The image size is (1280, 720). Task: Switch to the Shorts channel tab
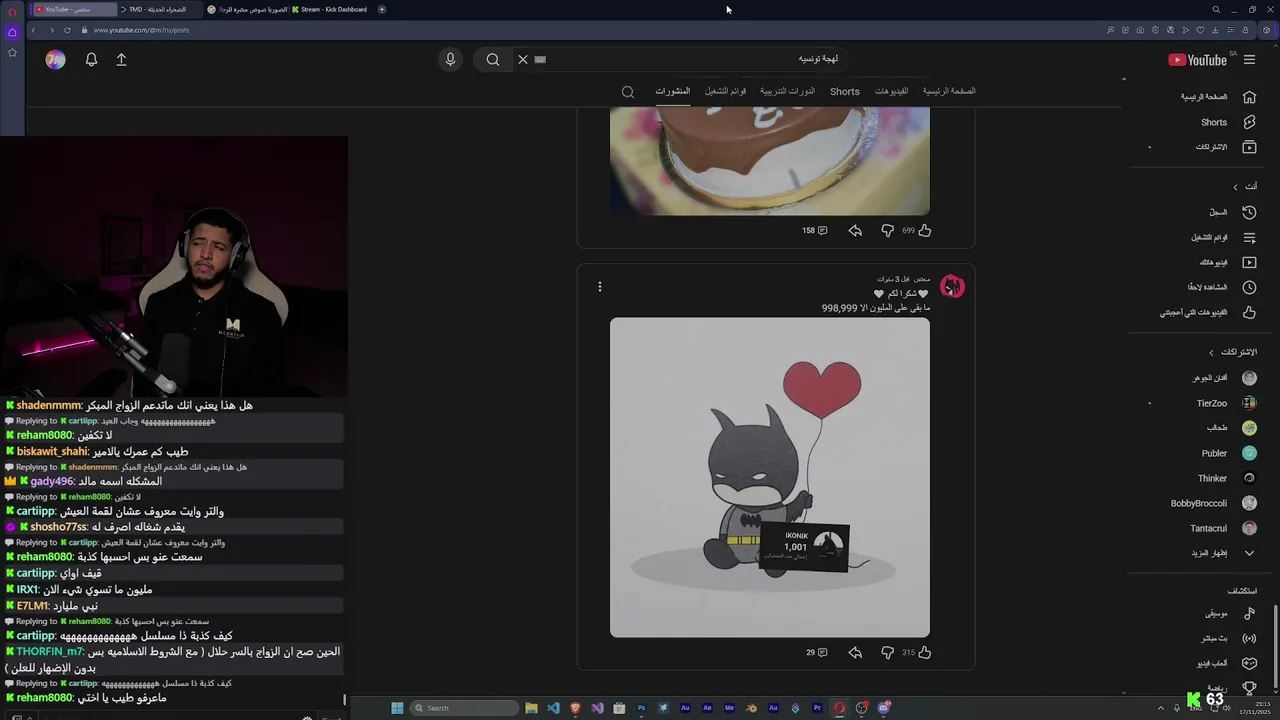(845, 91)
